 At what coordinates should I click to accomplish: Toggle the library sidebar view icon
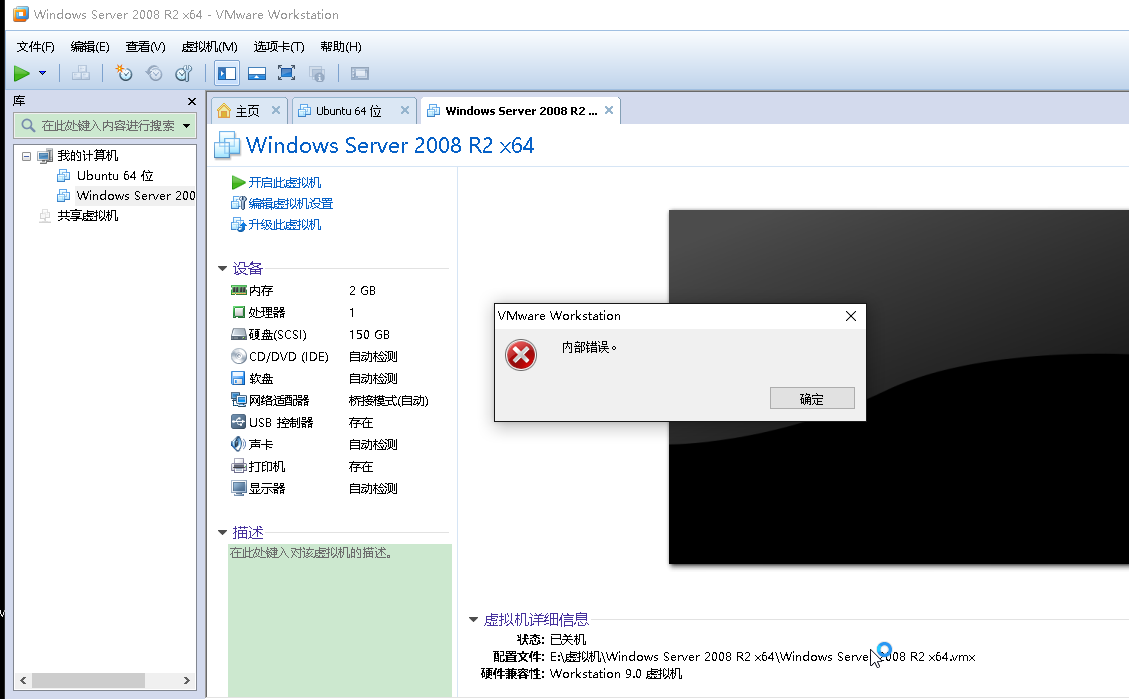227,73
